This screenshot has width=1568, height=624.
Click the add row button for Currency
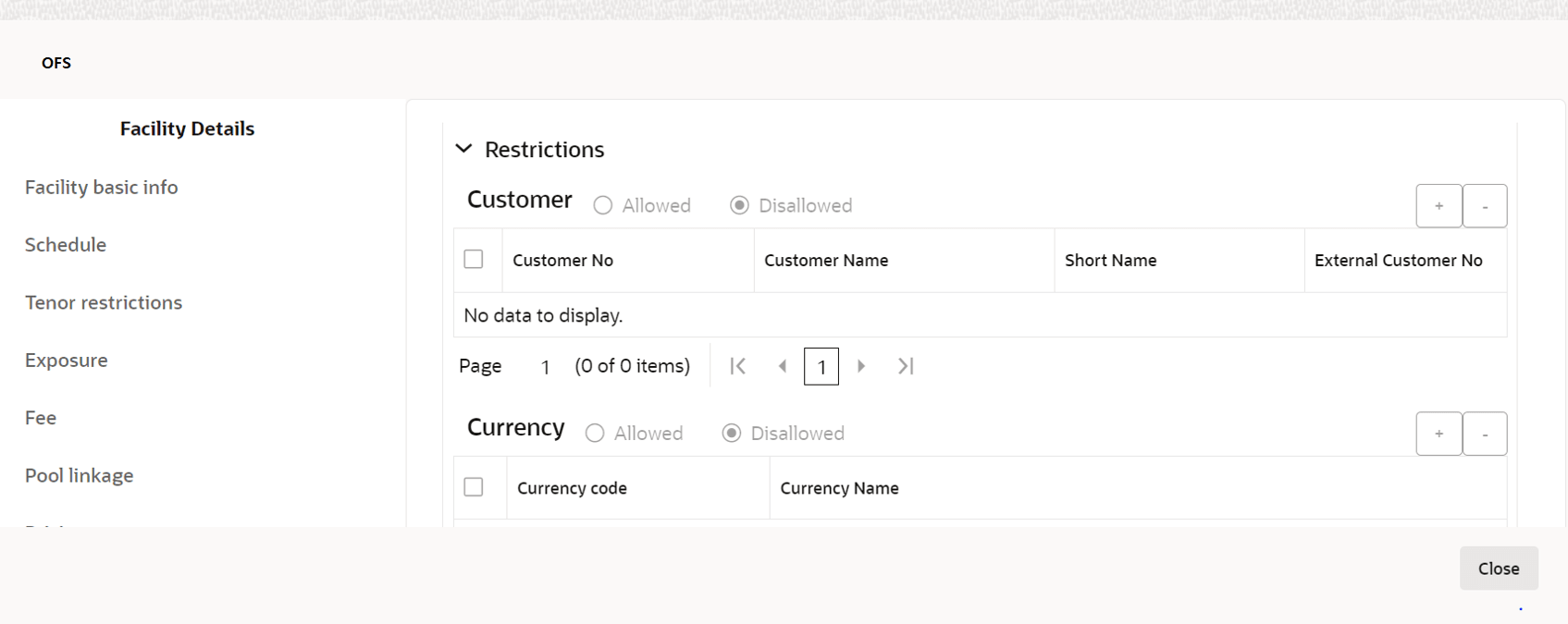[x=1438, y=434]
